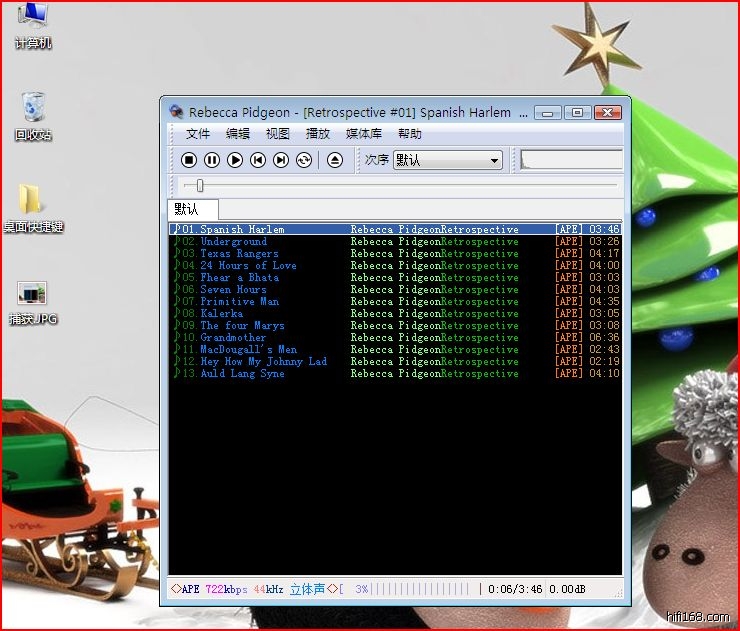
Task: Select track 05 Fhear a Bhata
Action: point(240,278)
